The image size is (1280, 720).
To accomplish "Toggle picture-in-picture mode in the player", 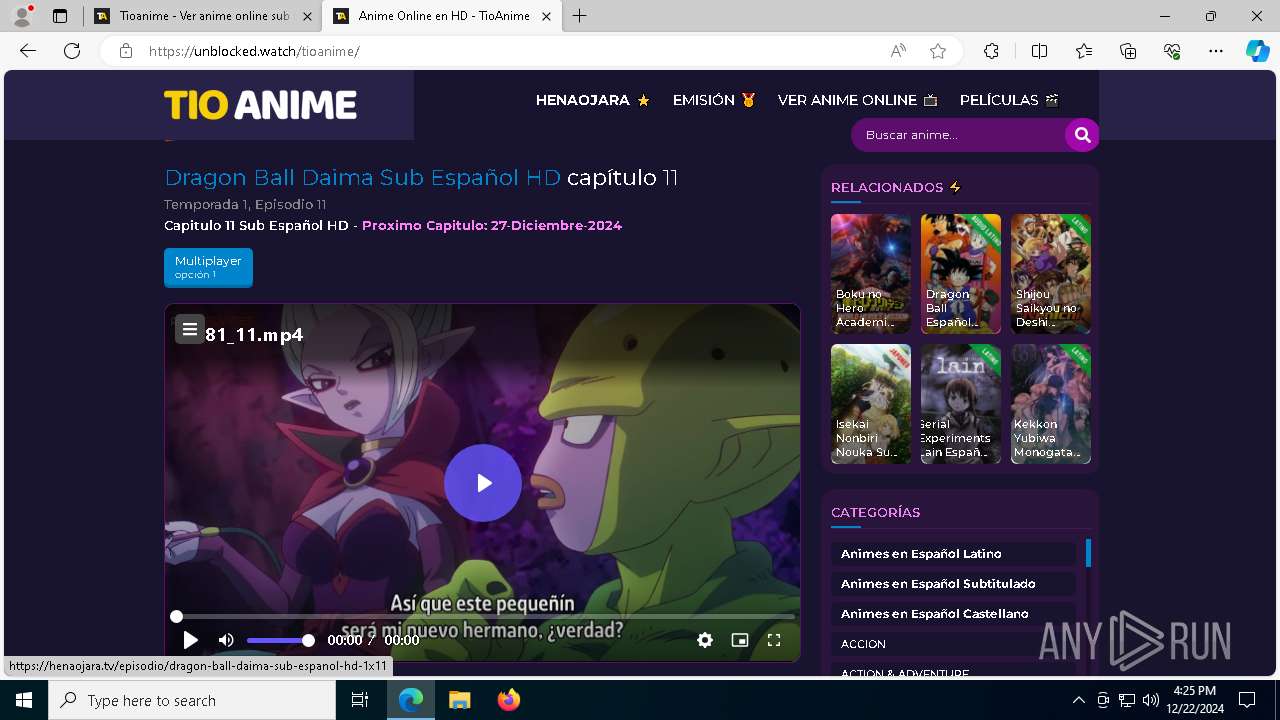I will (x=740, y=640).
